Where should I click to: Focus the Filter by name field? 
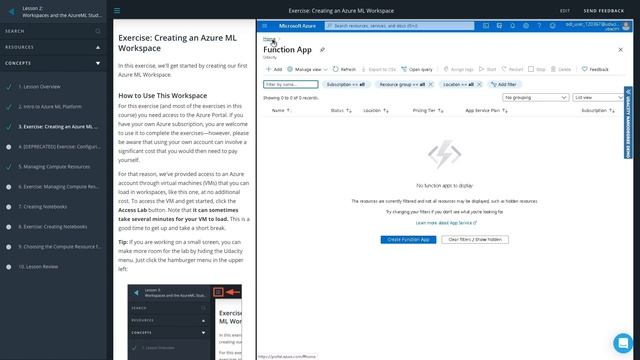(291, 84)
